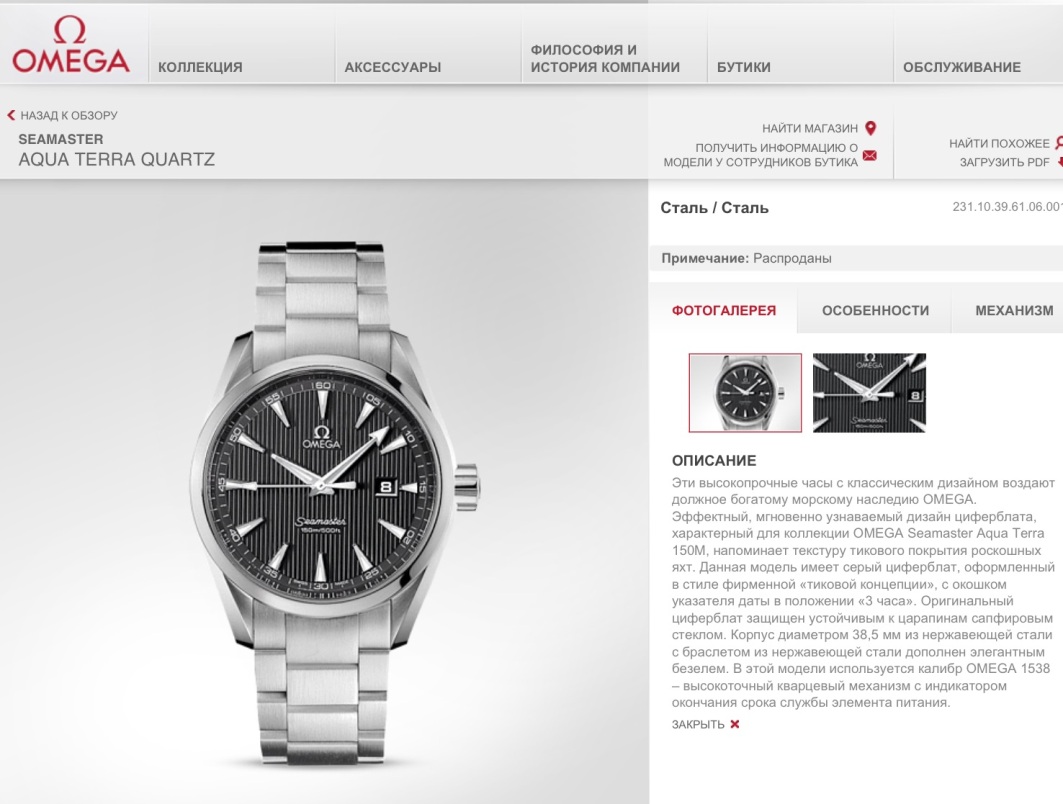Click ПОЛУЧИТЬ ИНФОРМАЦИЮ О МОДЕЛИ link
The height and width of the screenshot is (804, 1063).
(761, 155)
